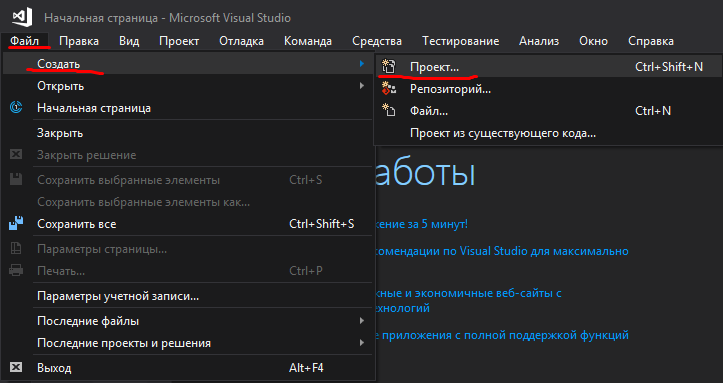
Task: Expand the Создать submenu arrow
Action: (362, 64)
